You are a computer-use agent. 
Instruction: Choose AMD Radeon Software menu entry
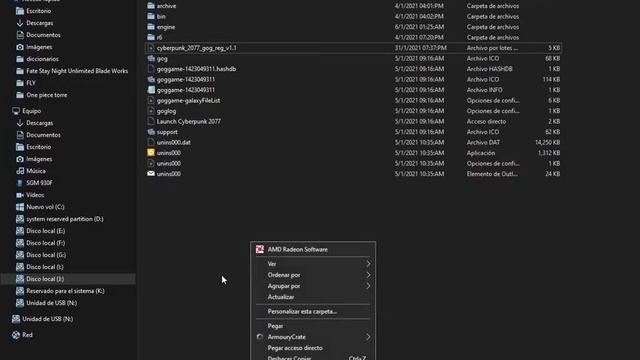(313, 249)
